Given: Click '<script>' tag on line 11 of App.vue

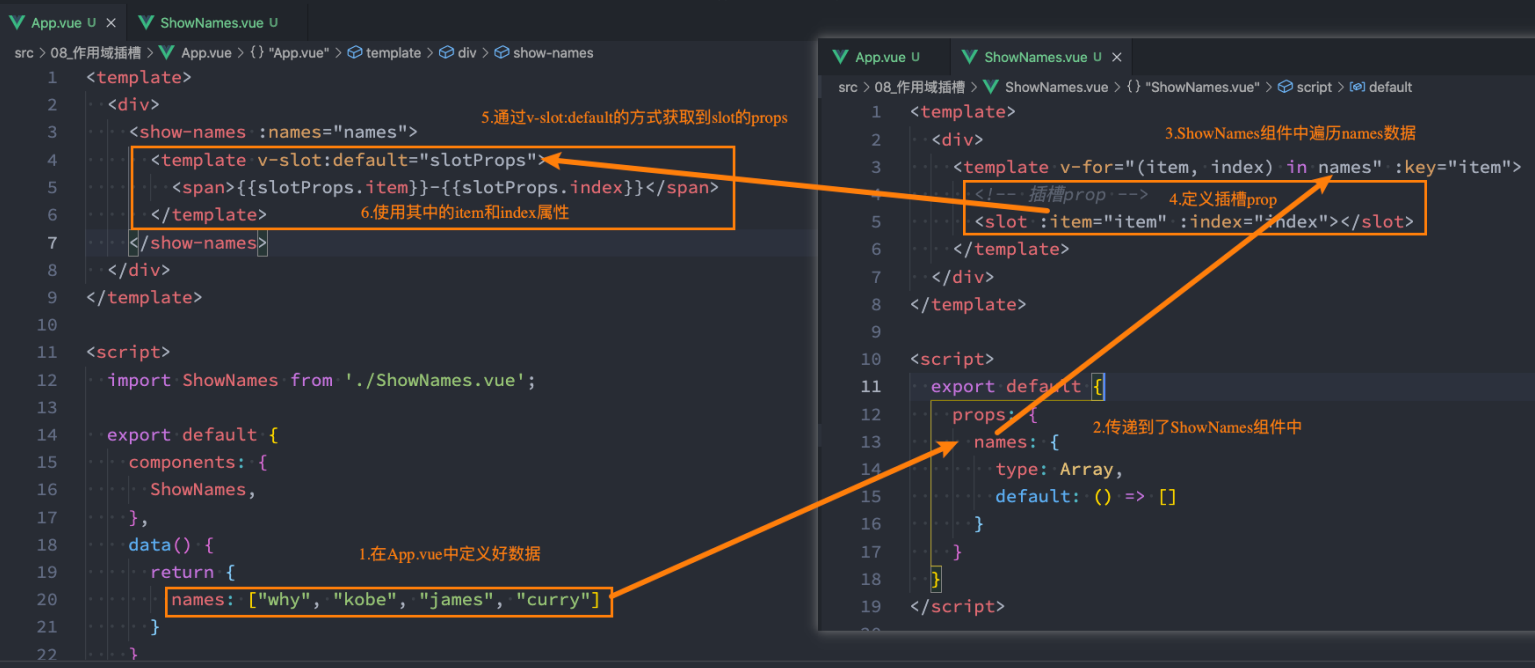Looking at the screenshot, I should (x=128, y=352).
